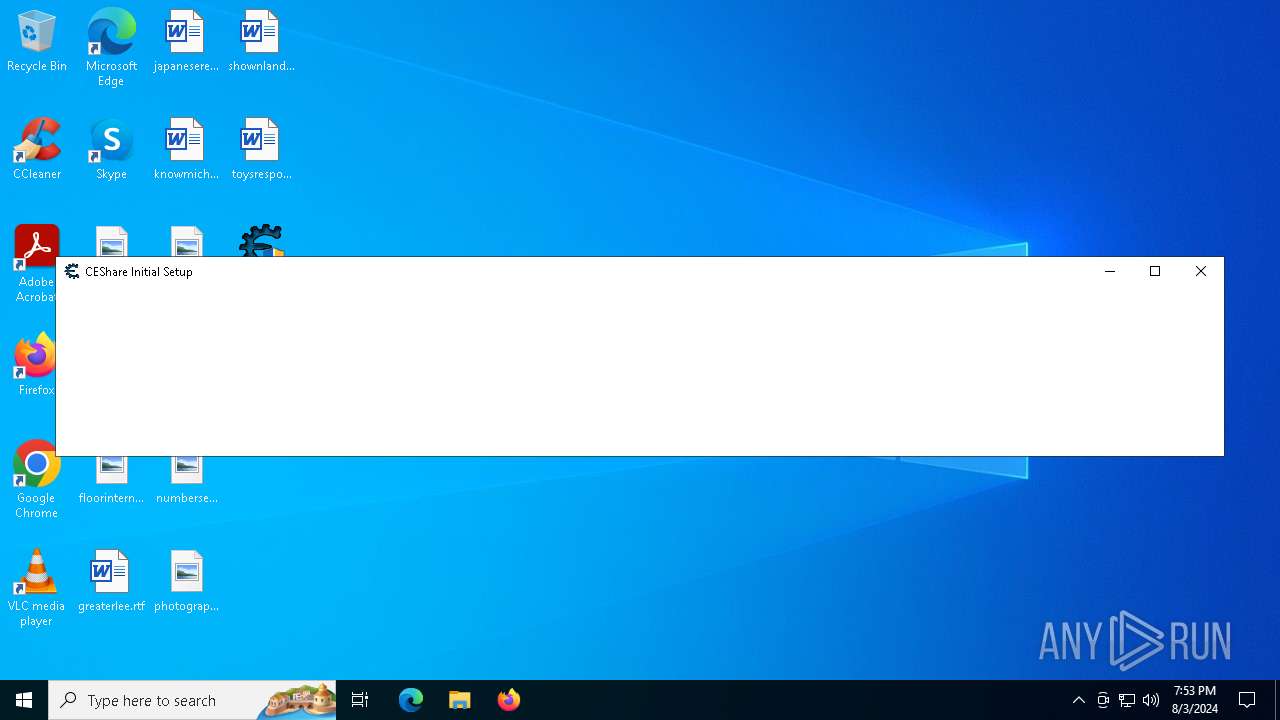
Task: Open the Action Center notifications icon
Action: point(1247,700)
